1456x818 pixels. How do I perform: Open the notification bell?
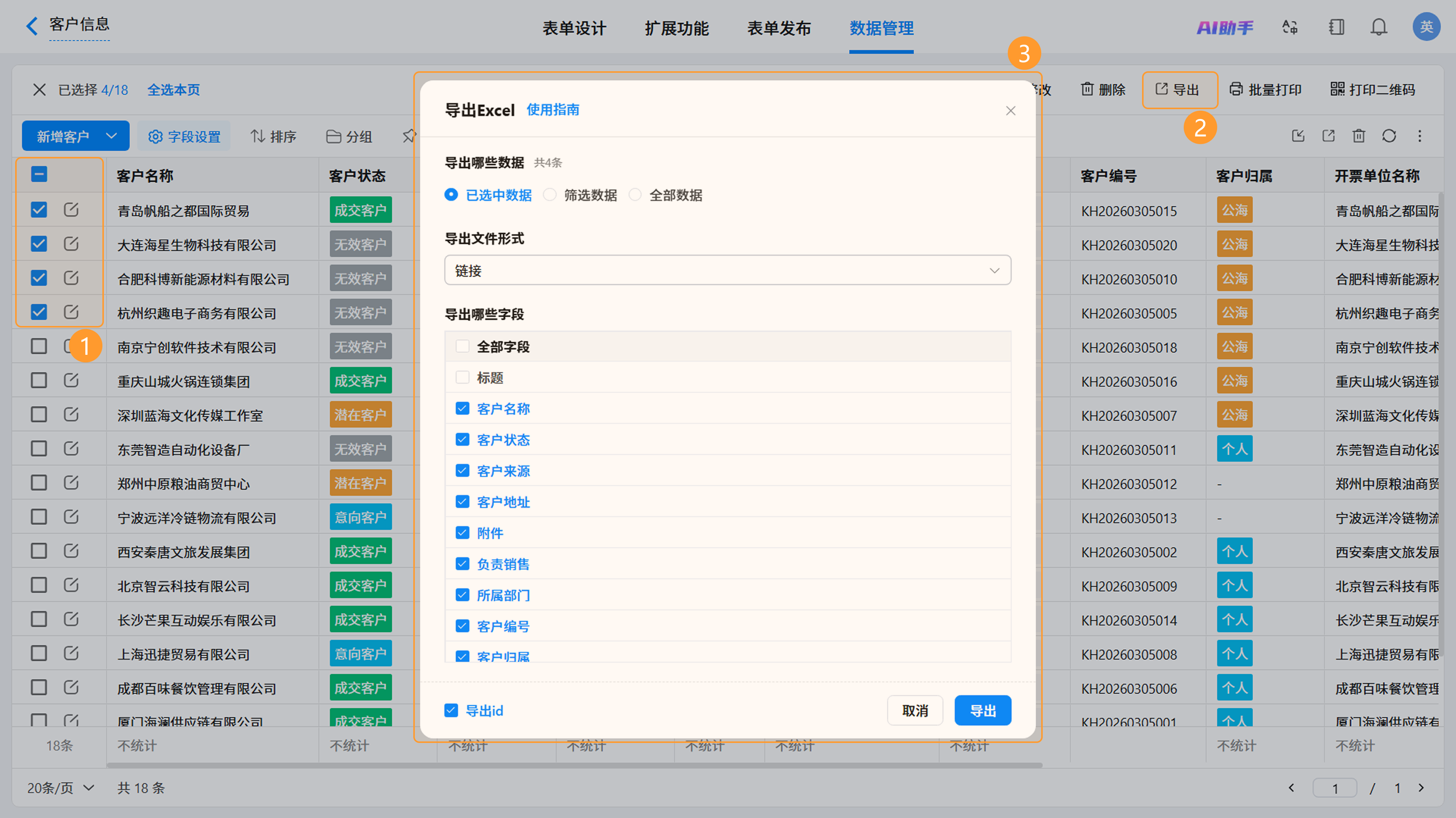click(x=1379, y=27)
